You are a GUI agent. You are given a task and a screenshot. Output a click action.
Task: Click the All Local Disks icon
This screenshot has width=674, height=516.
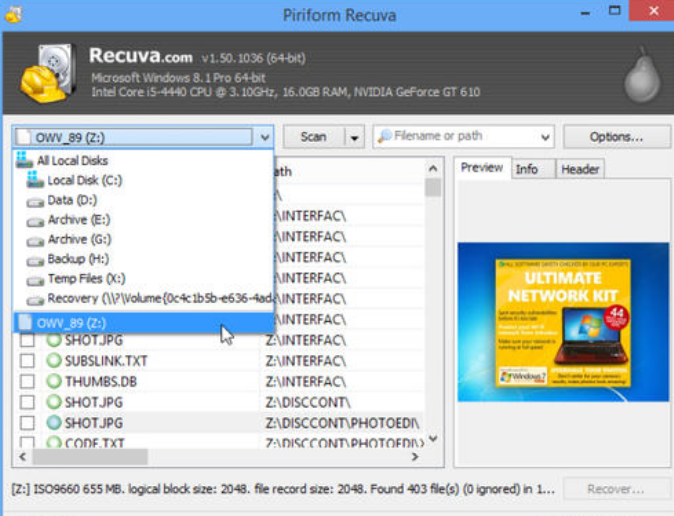(24, 160)
